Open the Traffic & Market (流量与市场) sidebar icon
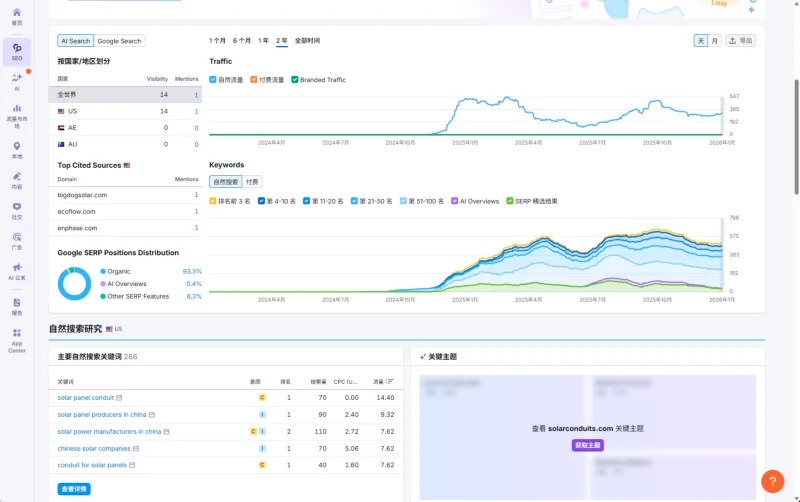This screenshot has width=800, height=502. point(17,116)
